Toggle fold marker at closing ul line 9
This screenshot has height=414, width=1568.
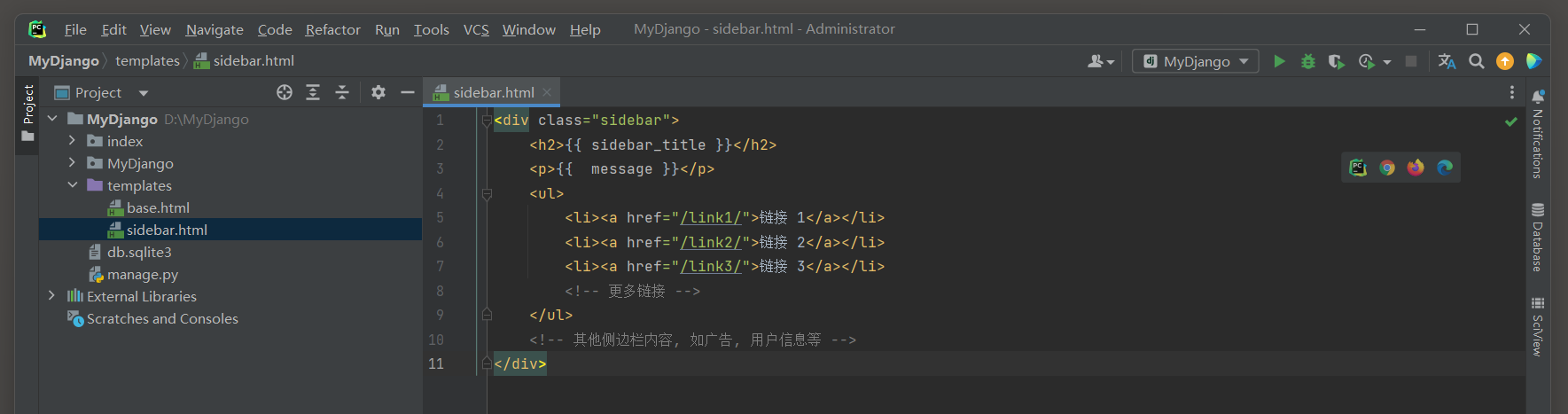click(487, 315)
